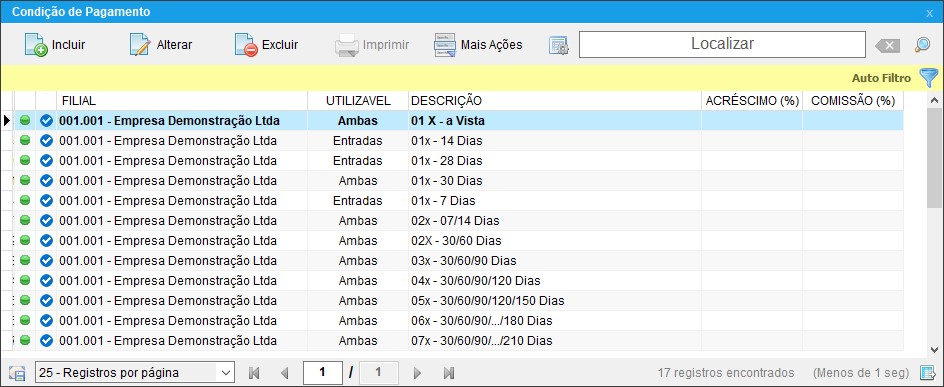The width and height of the screenshot is (944, 387).
Task: Click check icon on 05x - 30/60/90/120/150 Dias row
Action: [46, 300]
